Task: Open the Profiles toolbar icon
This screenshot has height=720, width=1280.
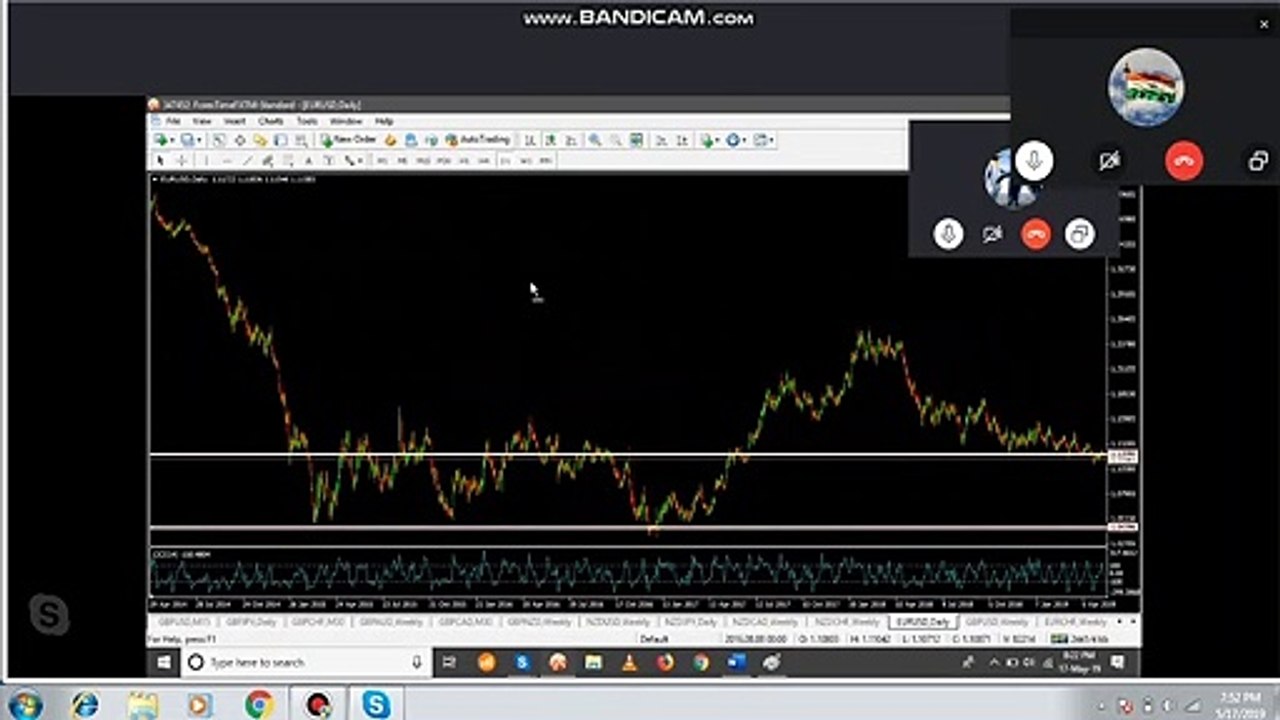Action: point(188,140)
